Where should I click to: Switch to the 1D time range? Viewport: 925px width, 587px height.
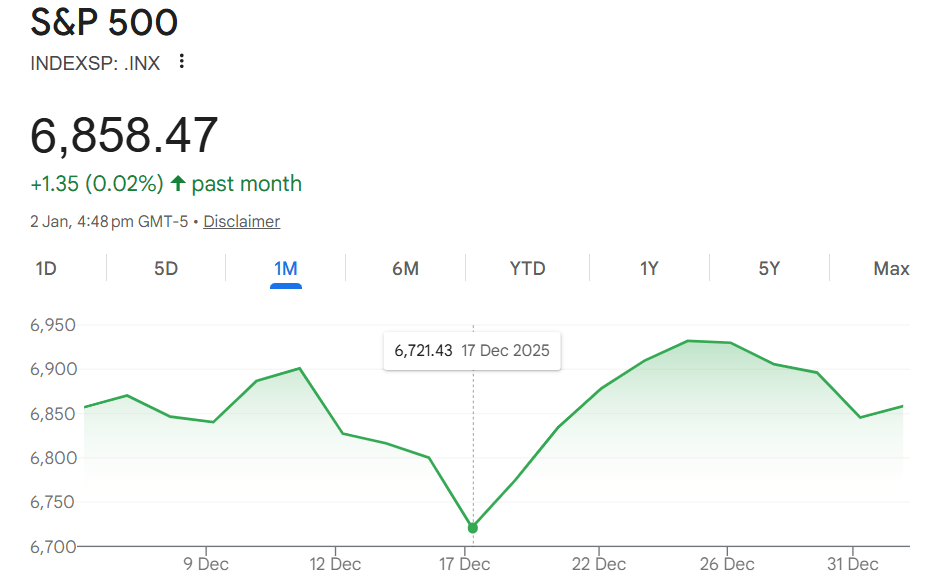tap(46, 268)
